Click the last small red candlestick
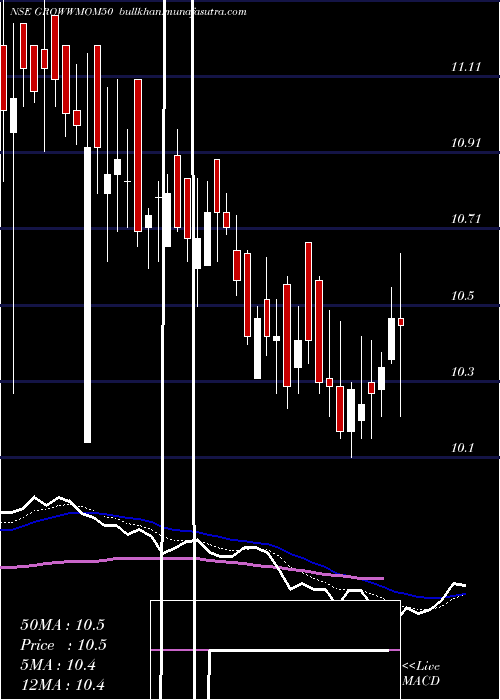The width and height of the screenshot is (500, 700). pyautogui.click(x=401, y=322)
